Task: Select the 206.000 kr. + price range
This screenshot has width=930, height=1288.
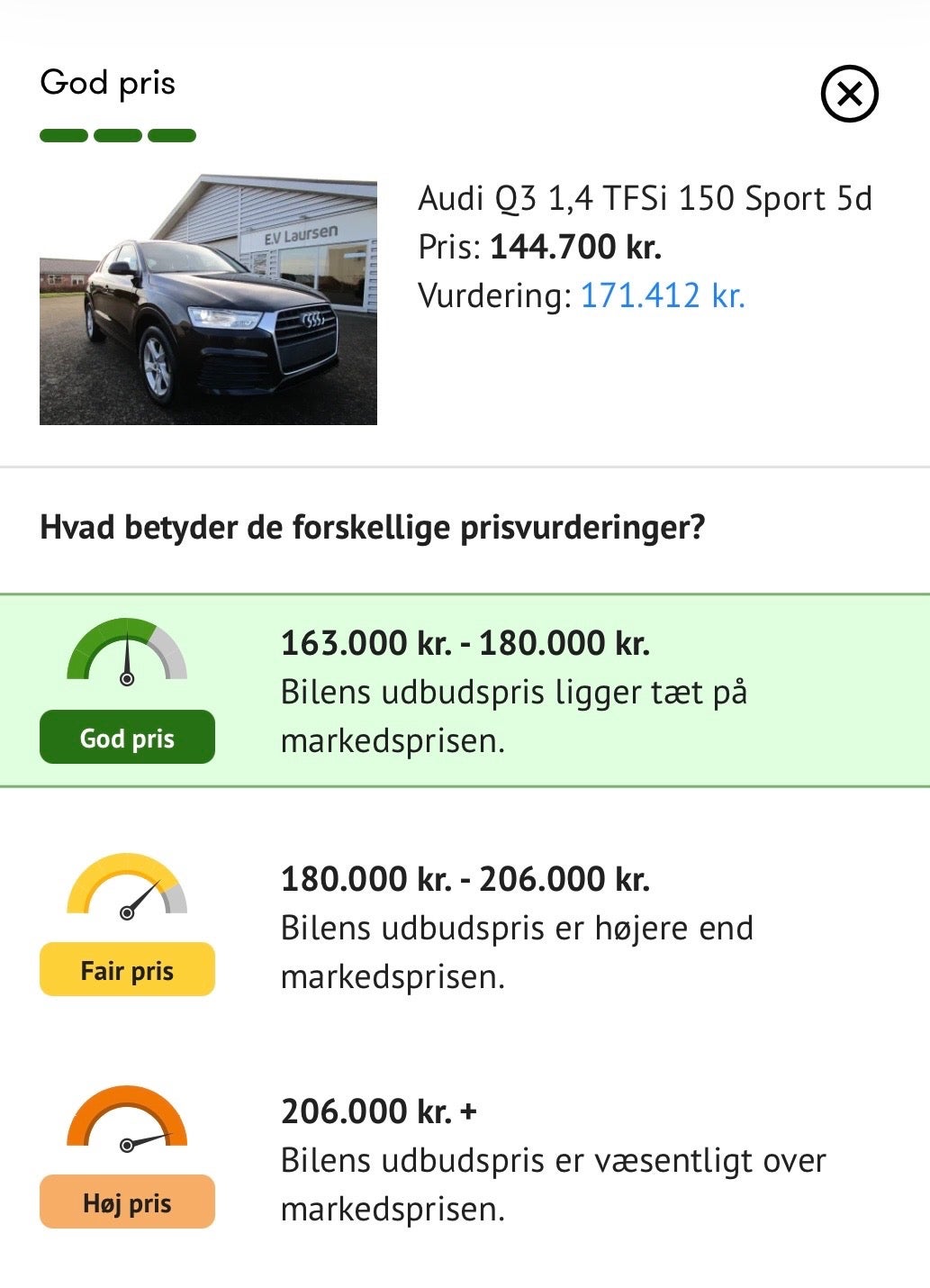Action: pos(378,1111)
